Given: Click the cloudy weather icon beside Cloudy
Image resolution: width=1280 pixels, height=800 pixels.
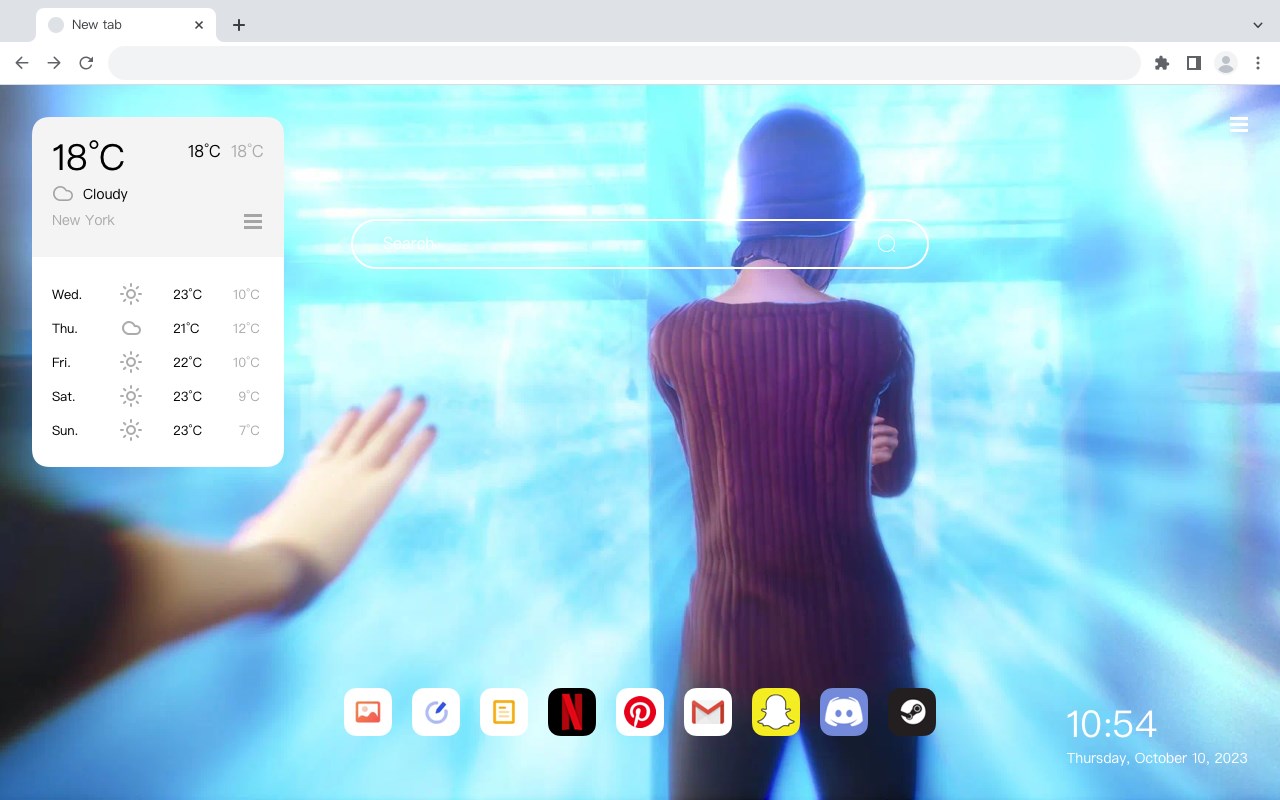Looking at the screenshot, I should click(63, 194).
